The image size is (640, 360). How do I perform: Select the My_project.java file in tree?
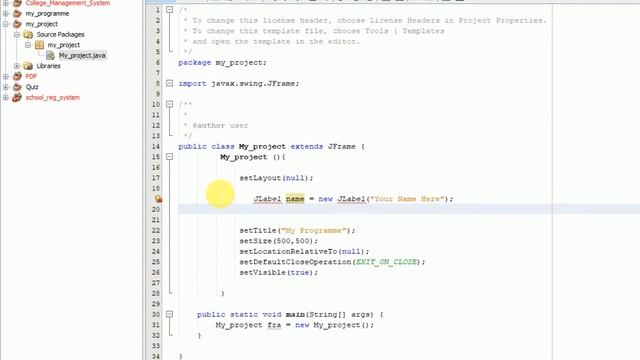[82, 56]
